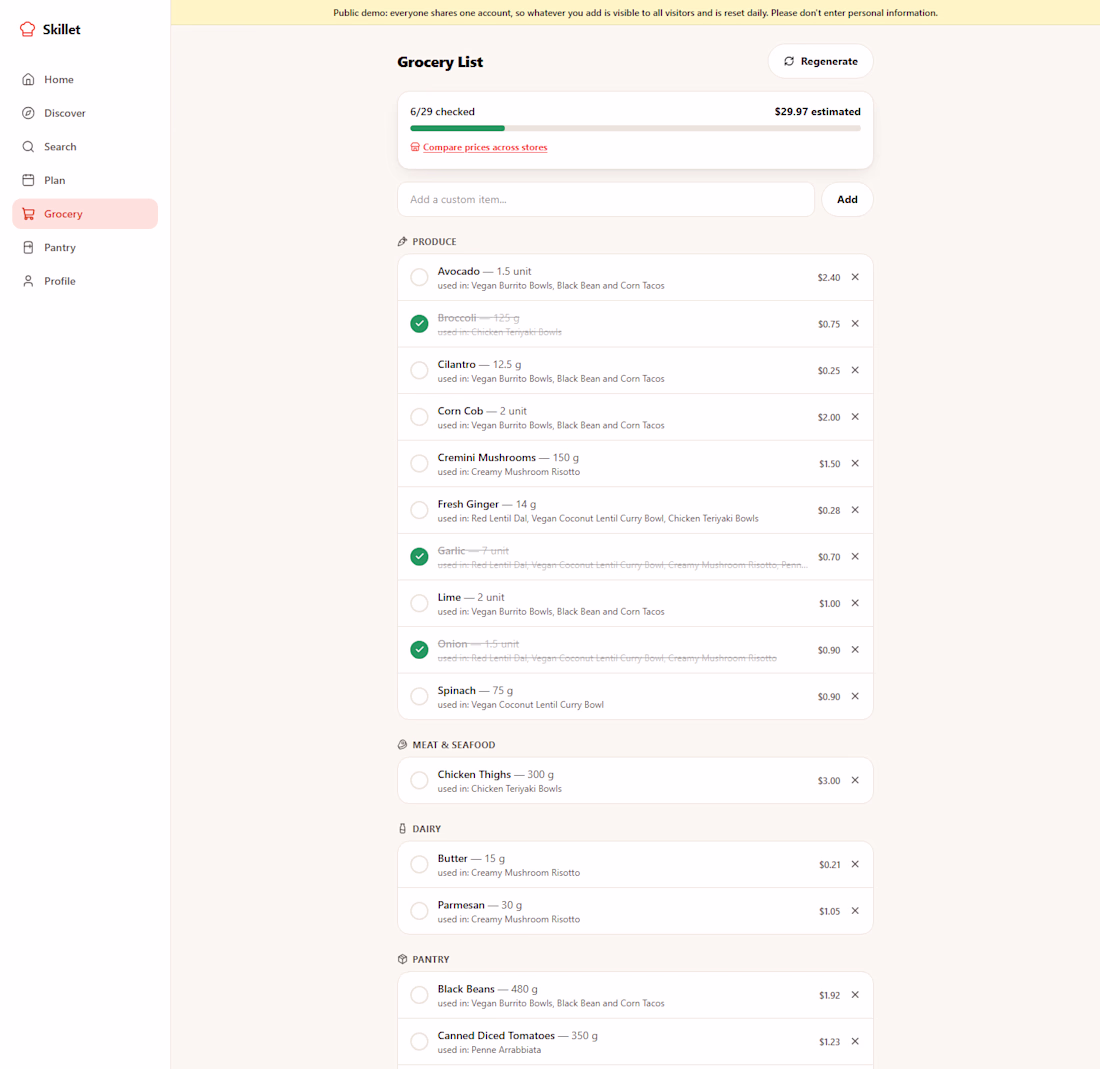Delete Black Beans with its X
The image size is (1100, 1069).
click(855, 995)
